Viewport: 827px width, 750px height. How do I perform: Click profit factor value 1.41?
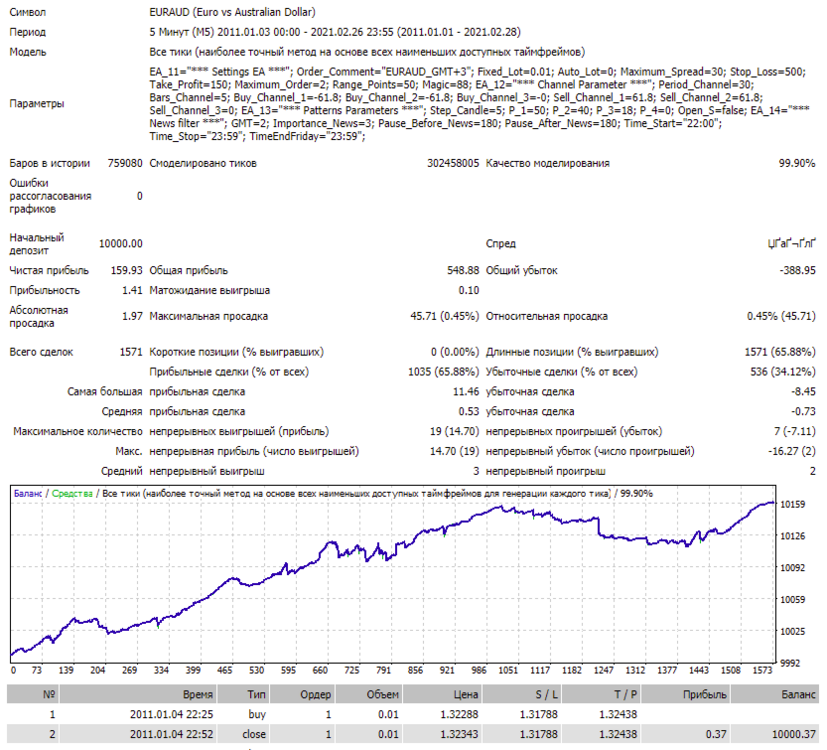pyautogui.click(x=132, y=291)
